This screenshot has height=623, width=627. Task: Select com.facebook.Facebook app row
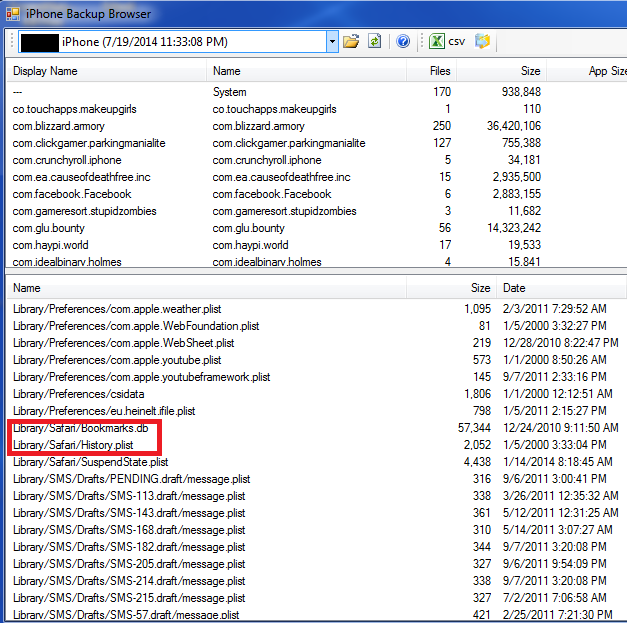tap(317, 194)
